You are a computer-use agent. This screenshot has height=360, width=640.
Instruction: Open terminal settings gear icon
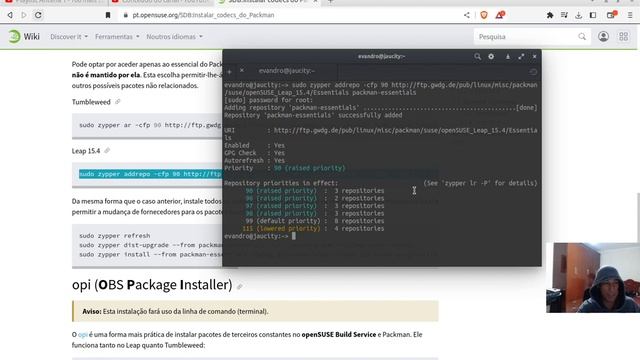(491, 56)
